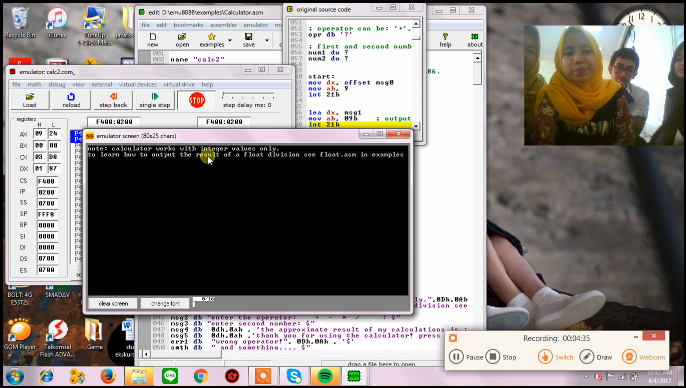Viewport: 686px width, 388px height.
Task: Click editor horizontal scrollbar left arrow
Action: point(146,354)
